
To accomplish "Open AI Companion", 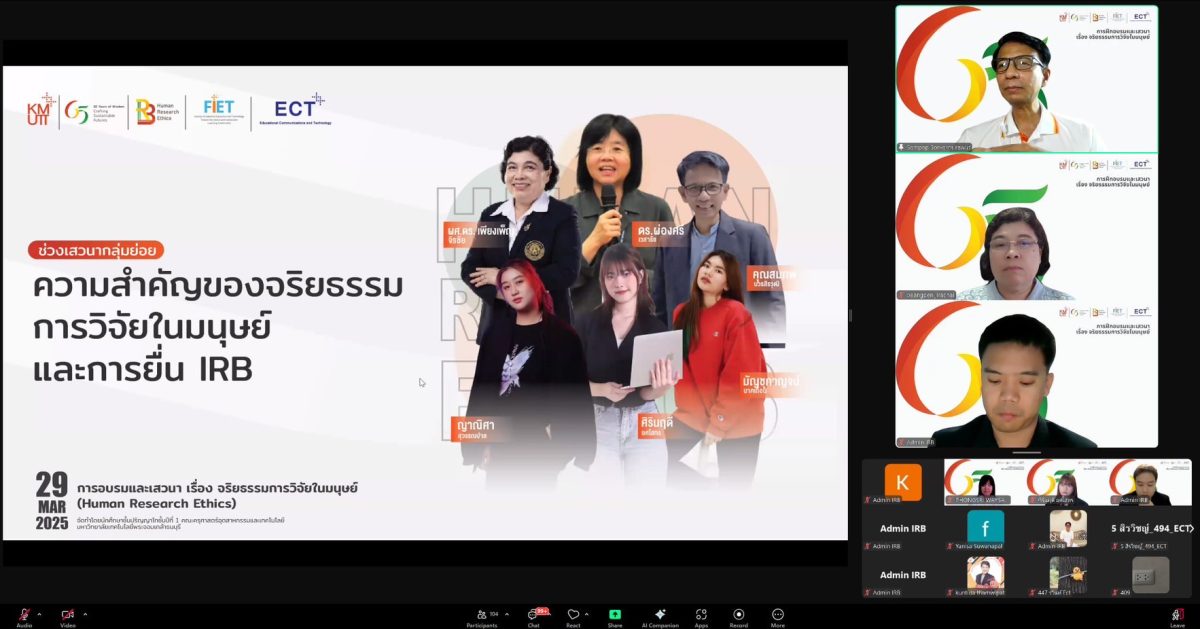I will pyautogui.click(x=660, y=616).
